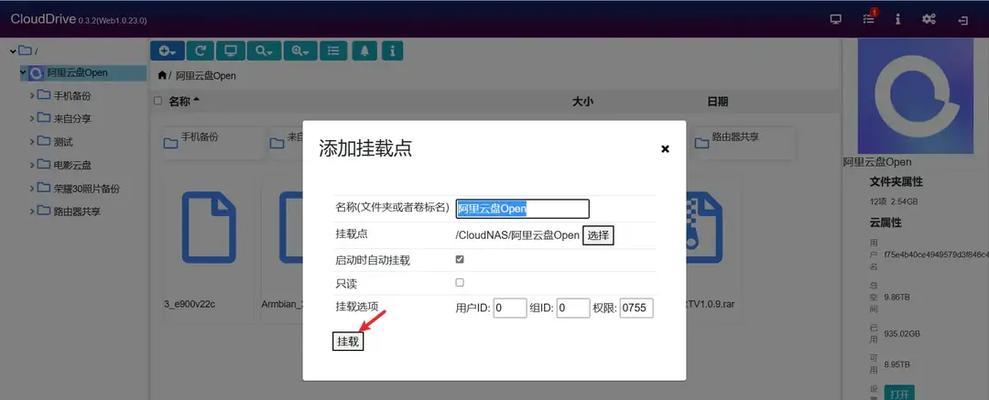The image size is (989, 400).
Task: Open the search magnifier dropdown button
Action: tap(264, 51)
